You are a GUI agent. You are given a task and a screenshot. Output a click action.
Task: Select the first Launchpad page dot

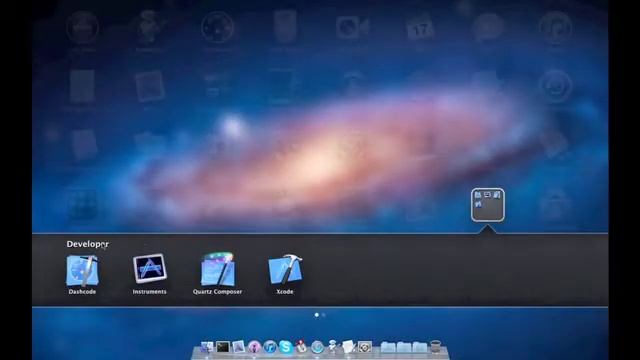(x=317, y=315)
